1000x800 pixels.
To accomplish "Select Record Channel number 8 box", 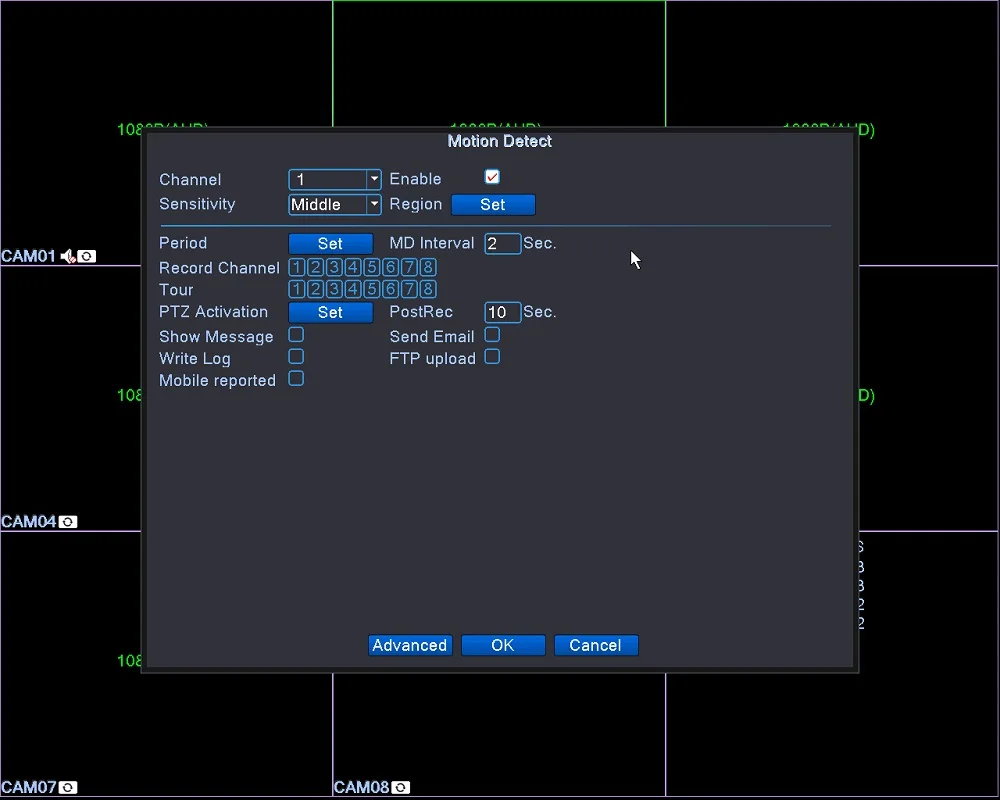I will point(429,267).
